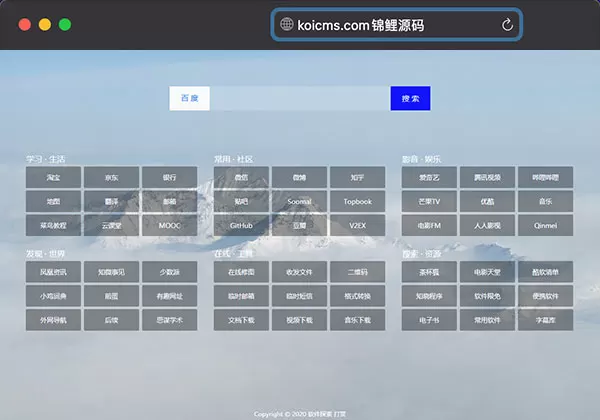Click the MOOC shortcut
The height and width of the screenshot is (420, 600).
[x=170, y=225]
